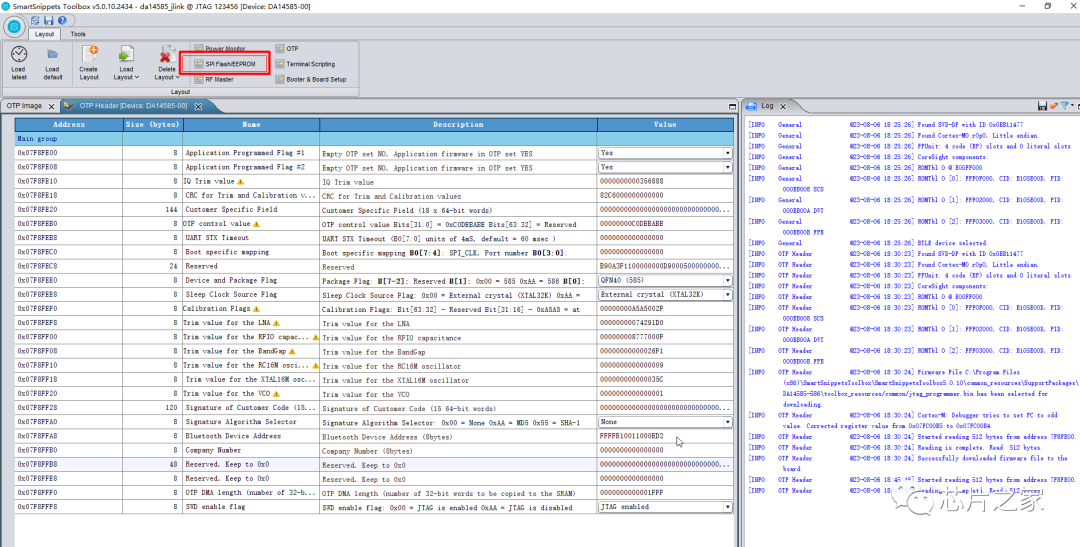Open Sleep Clock Source Flag dropdown

tap(727, 295)
